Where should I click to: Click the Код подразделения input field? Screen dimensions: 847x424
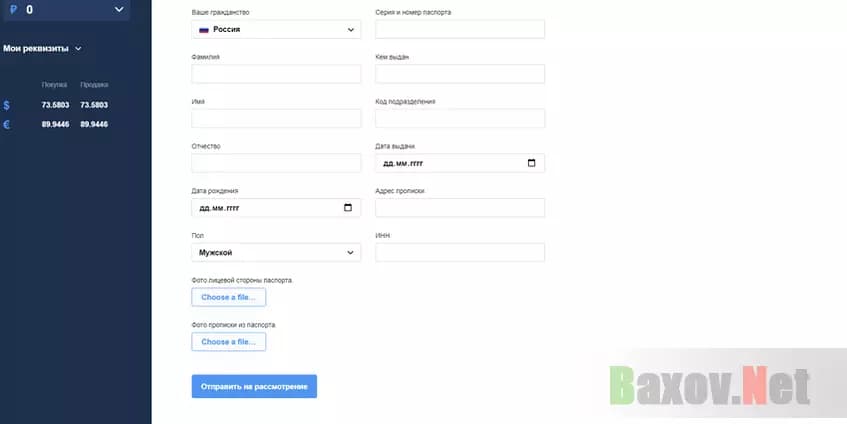460,119
